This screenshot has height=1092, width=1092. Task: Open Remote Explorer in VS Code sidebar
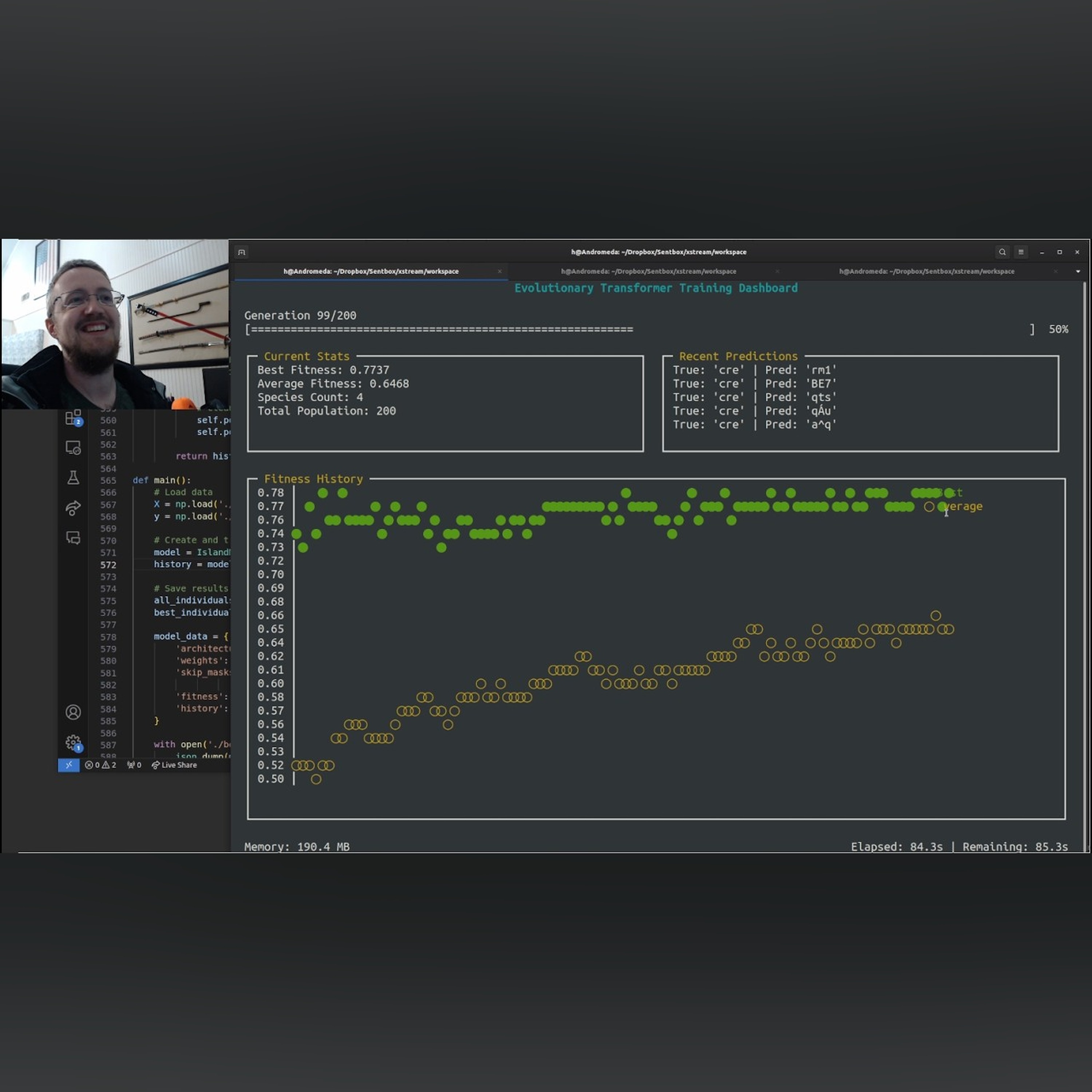(x=74, y=448)
